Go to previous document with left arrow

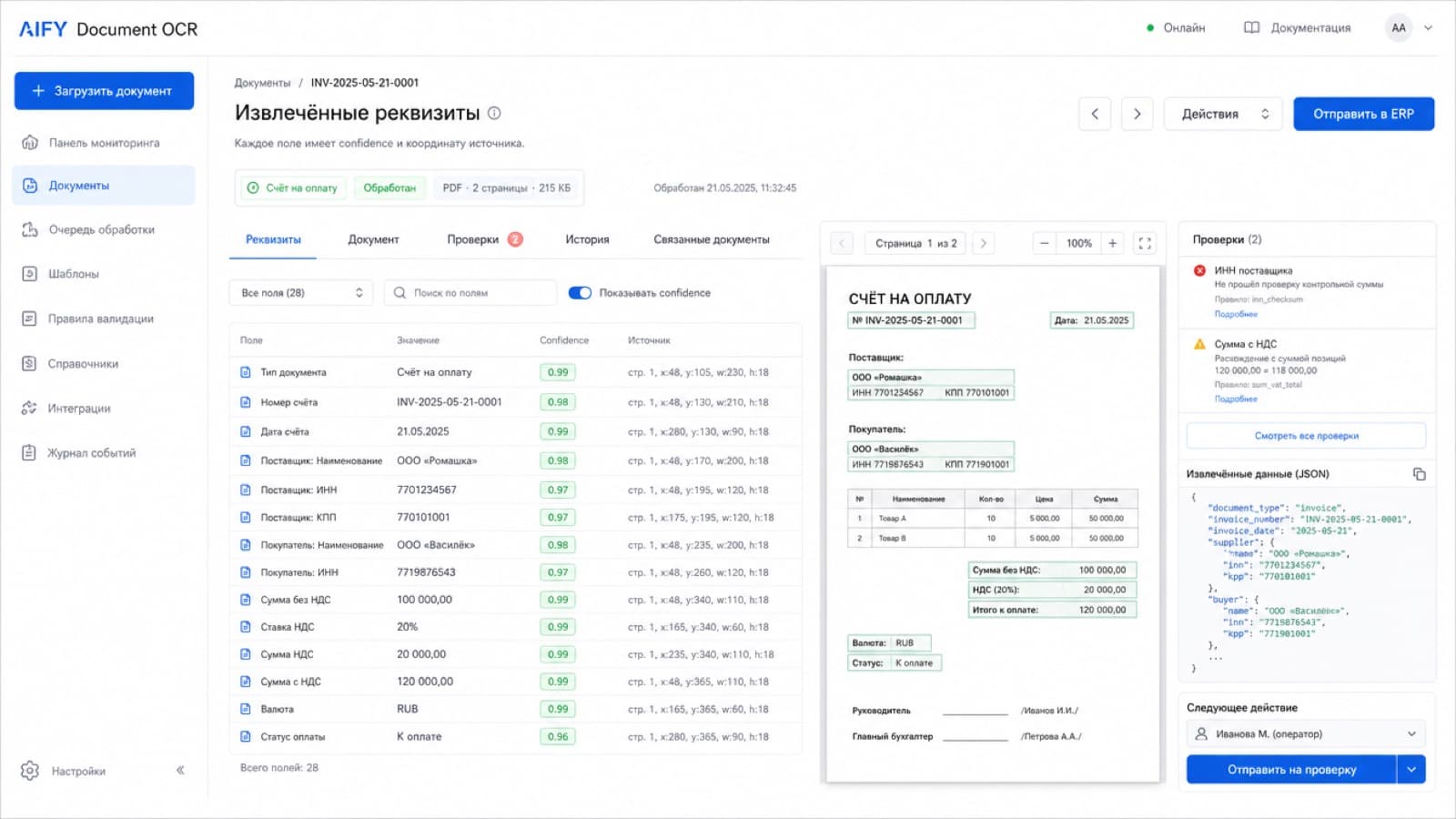1095,114
